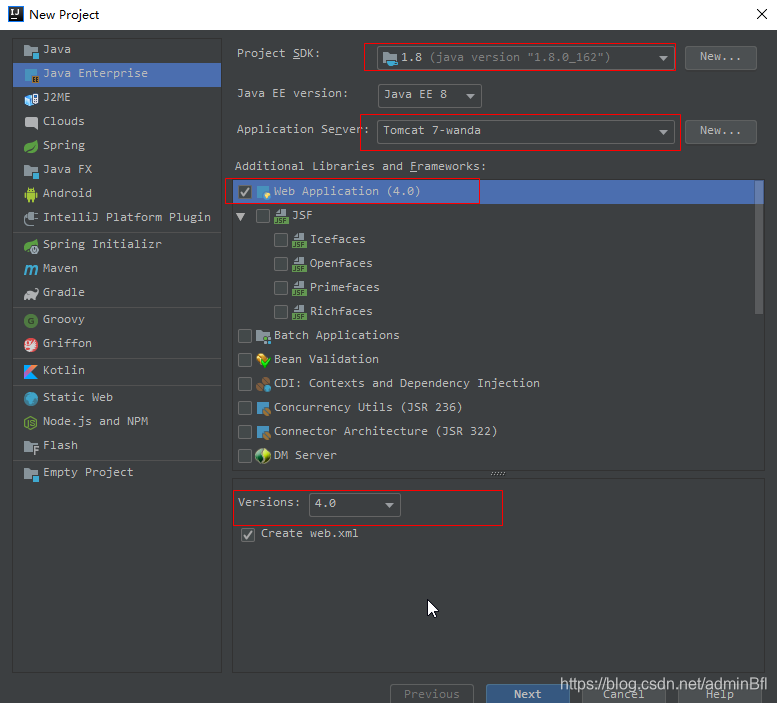Click the Empty Project icon

pos(31,474)
